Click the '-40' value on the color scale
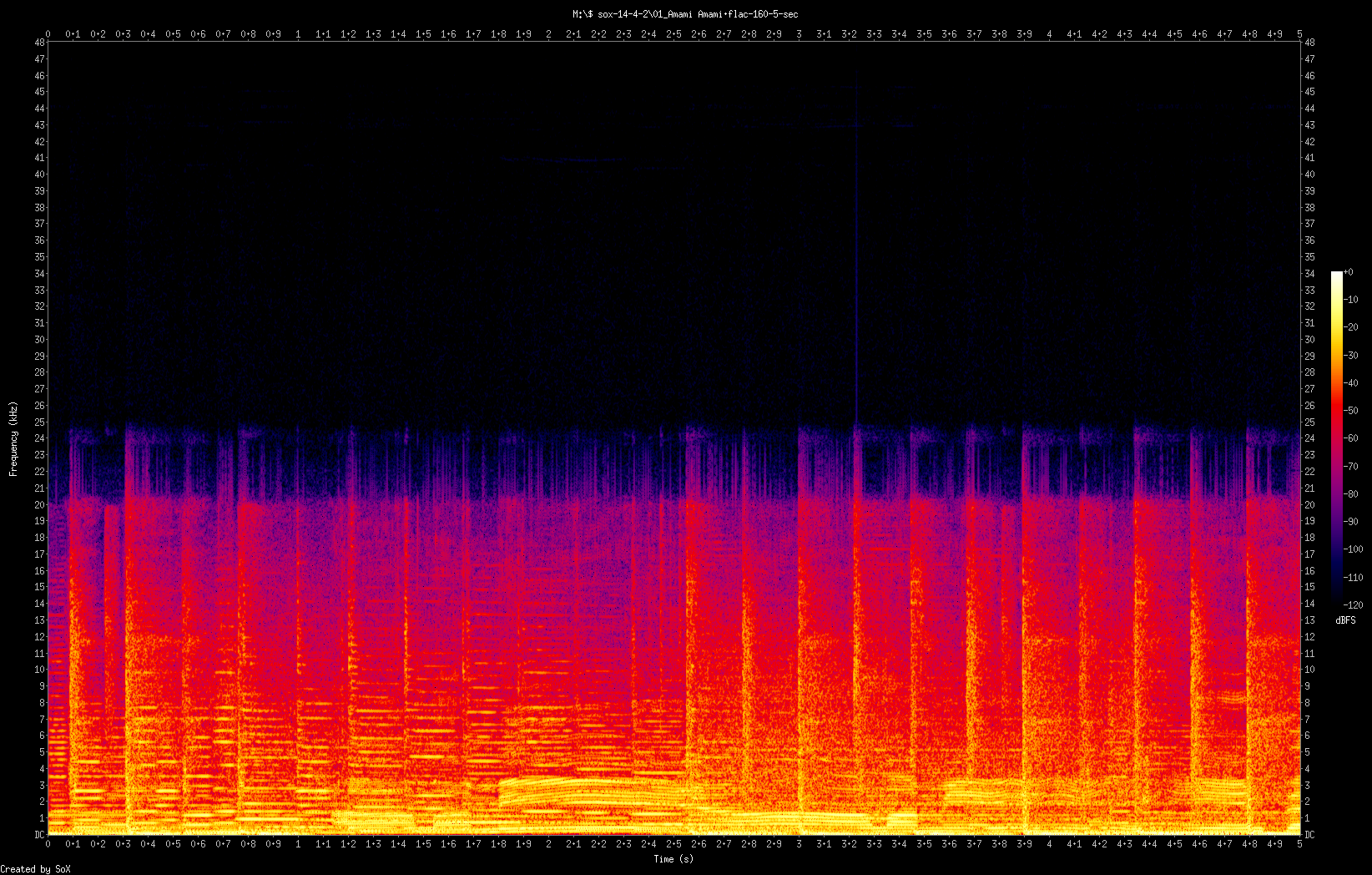 (x=1352, y=383)
